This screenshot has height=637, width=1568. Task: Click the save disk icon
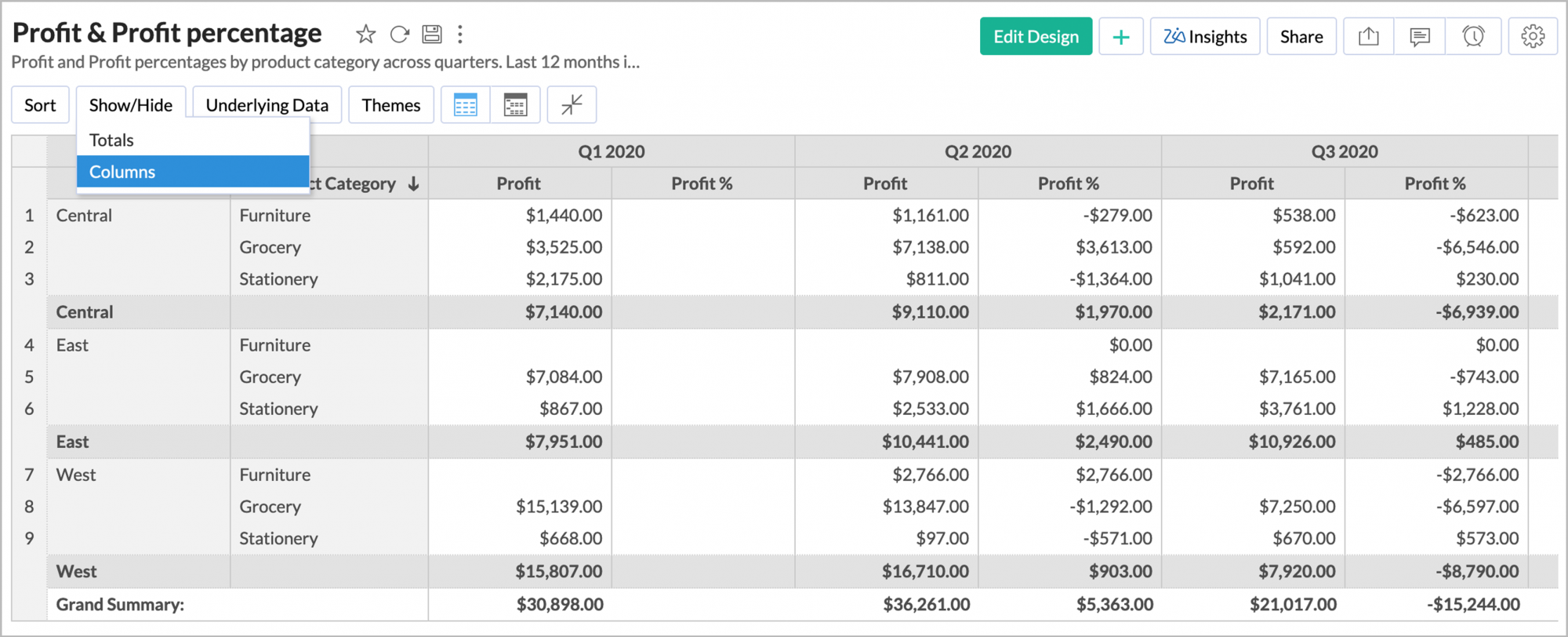click(432, 35)
